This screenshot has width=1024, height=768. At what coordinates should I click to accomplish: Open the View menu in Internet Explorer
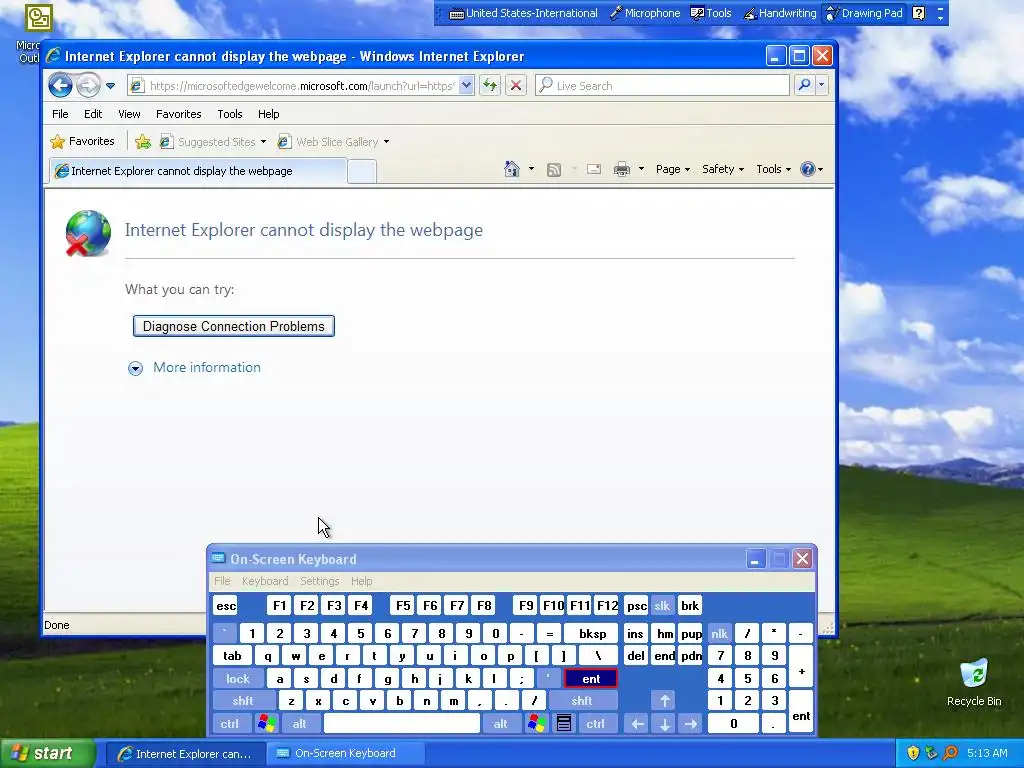pyautogui.click(x=129, y=114)
